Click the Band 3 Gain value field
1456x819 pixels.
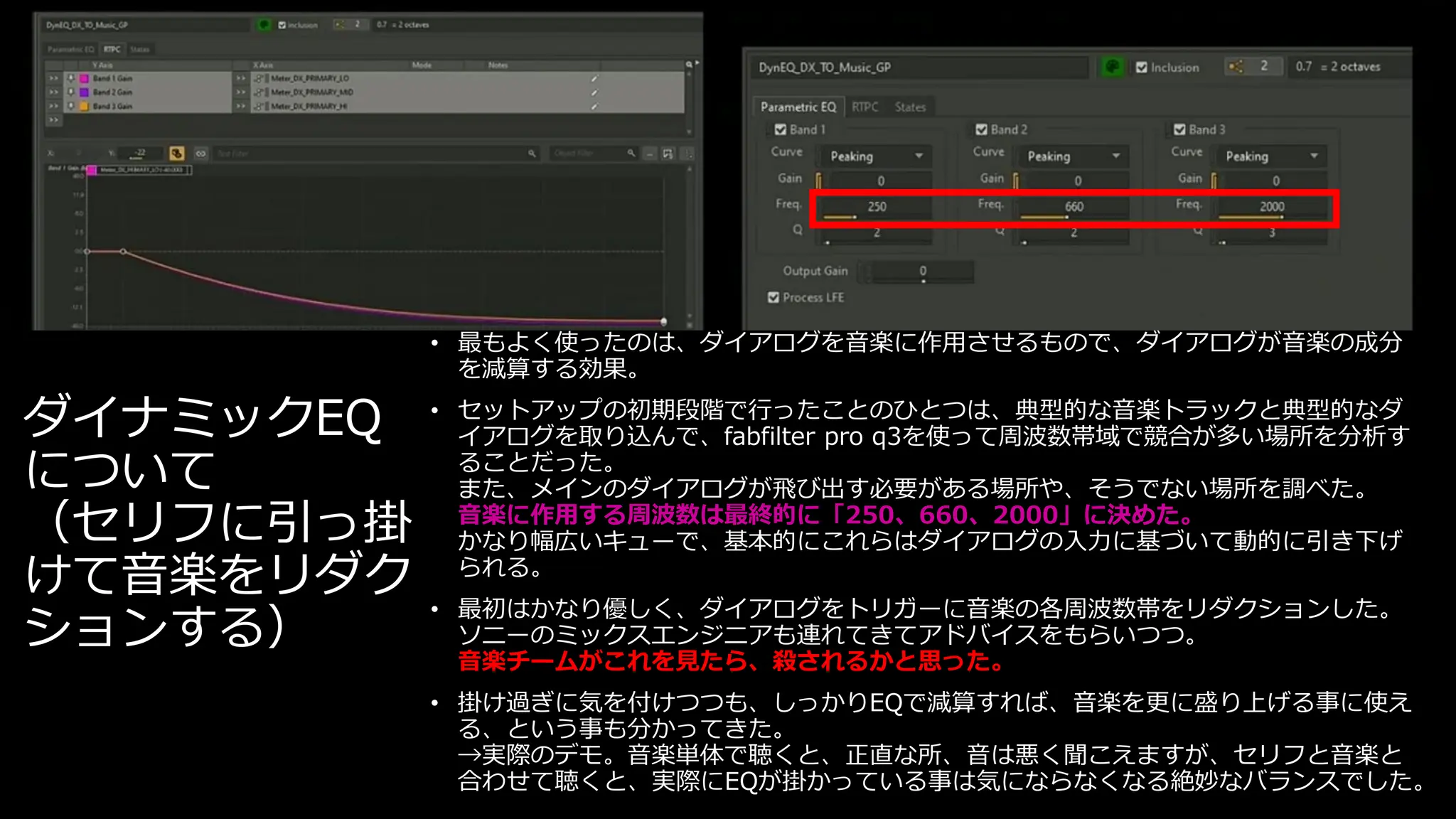pyautogui.click(x=1275, y=181)
